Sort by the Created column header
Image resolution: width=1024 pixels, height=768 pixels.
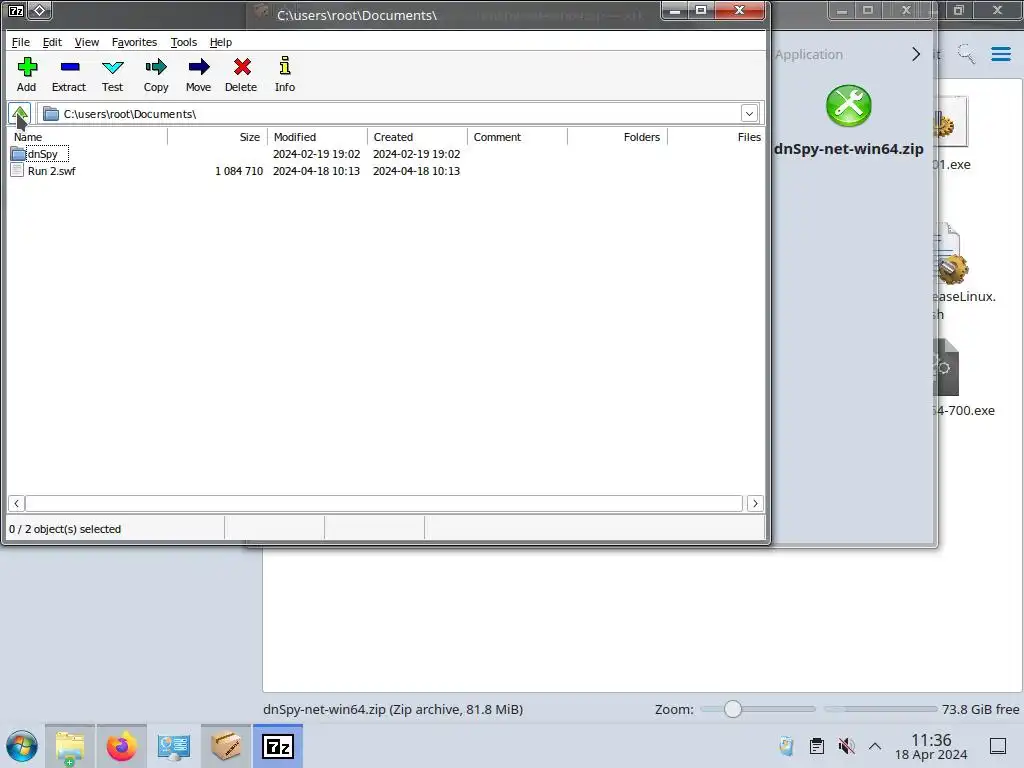click(417, 137)
